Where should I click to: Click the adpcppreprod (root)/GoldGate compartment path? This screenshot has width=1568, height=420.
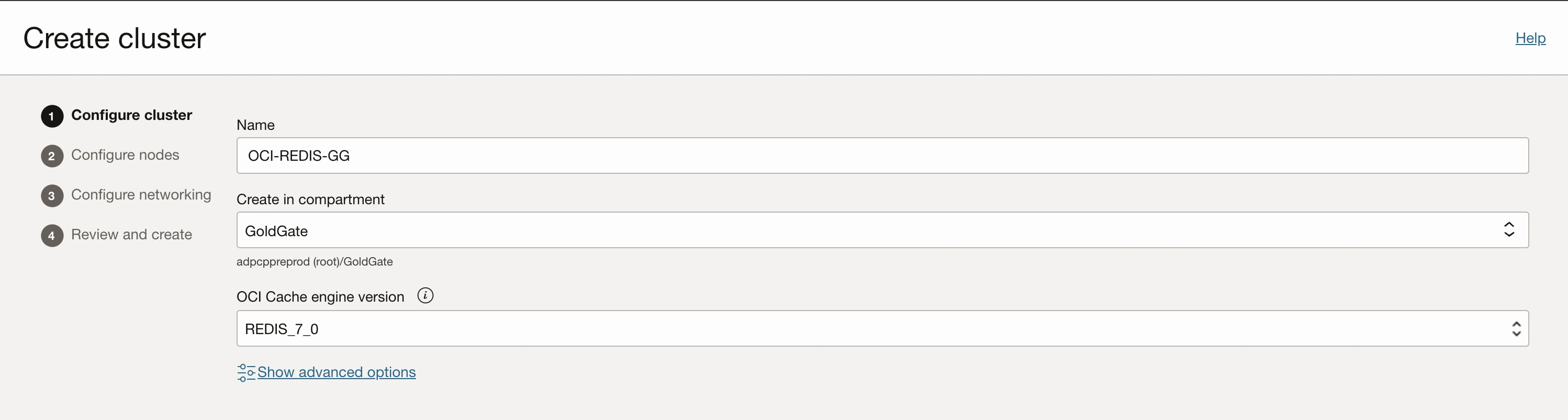pos(315,261)
